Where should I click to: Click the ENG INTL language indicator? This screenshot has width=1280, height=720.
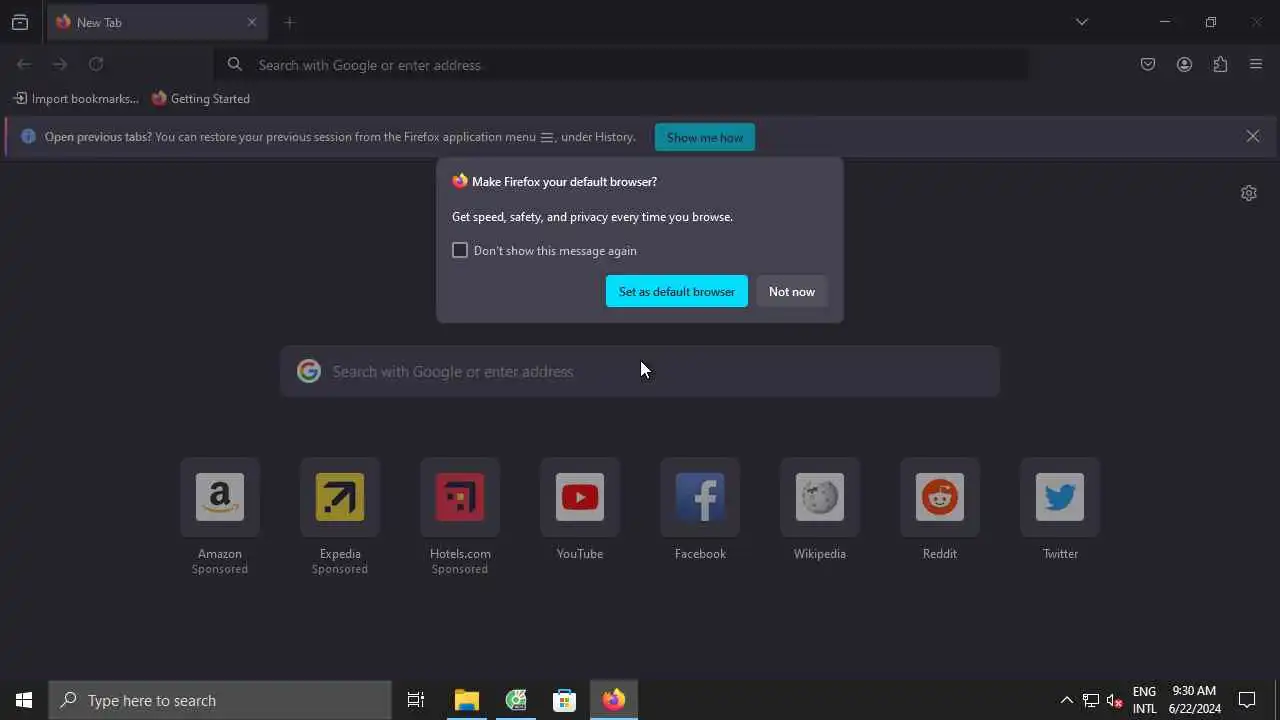click(x=1145, y=700)
